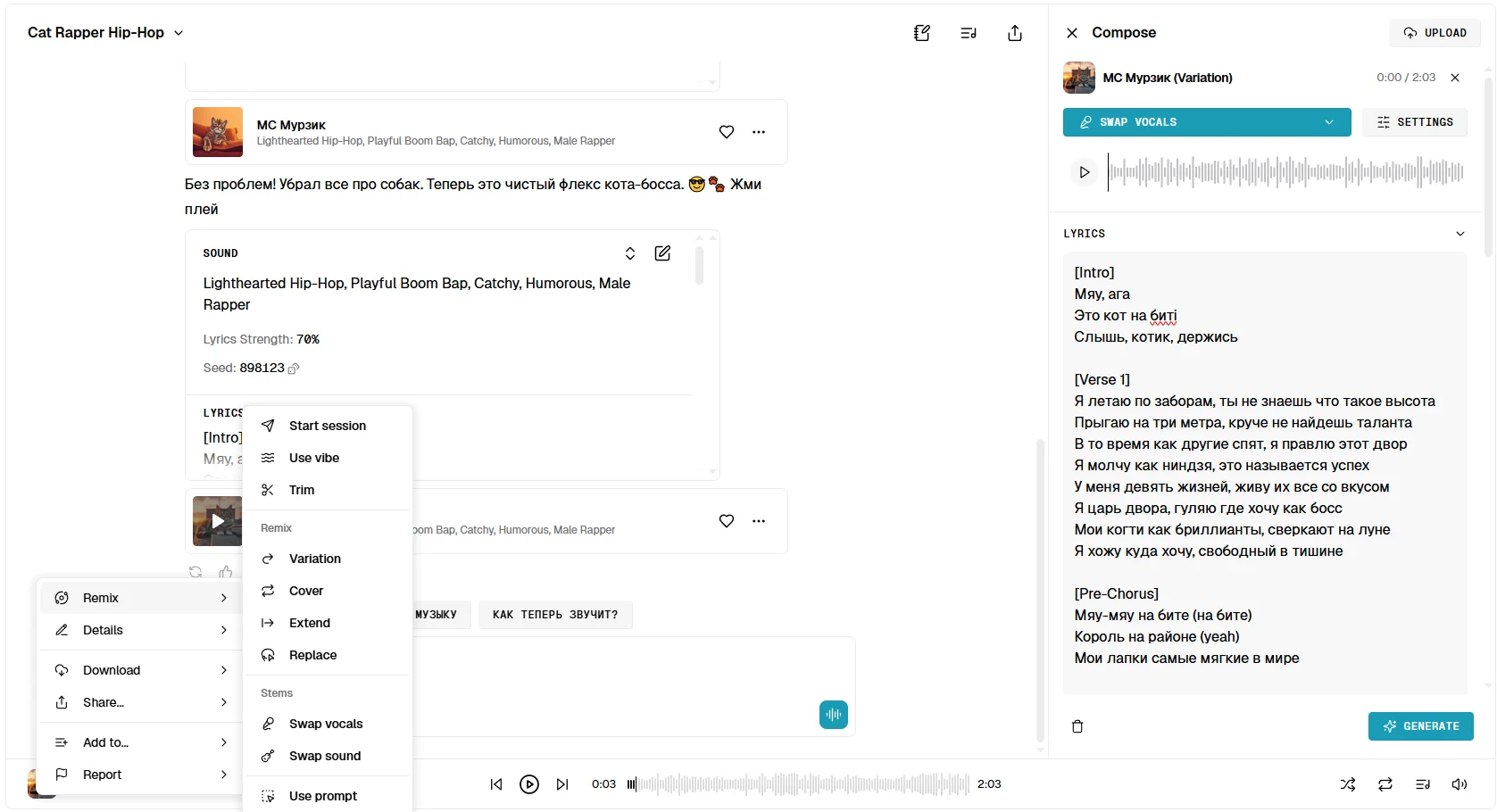
Task: Give thumbs up to the response
Action: pos(226,572)
